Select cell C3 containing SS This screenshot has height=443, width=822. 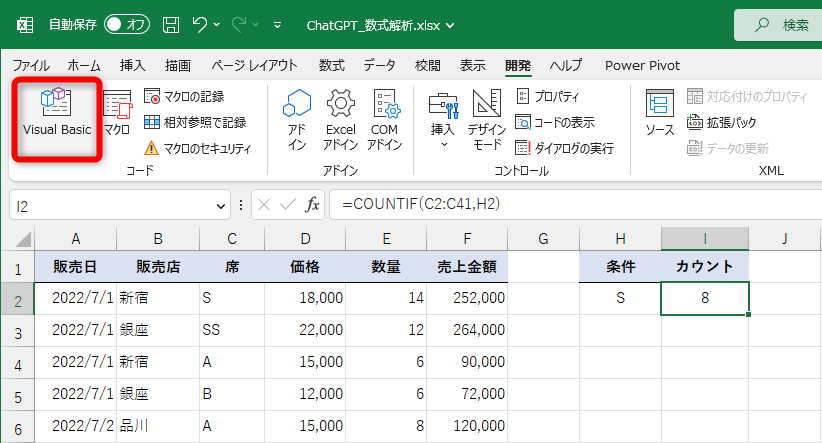coord(232,330)
